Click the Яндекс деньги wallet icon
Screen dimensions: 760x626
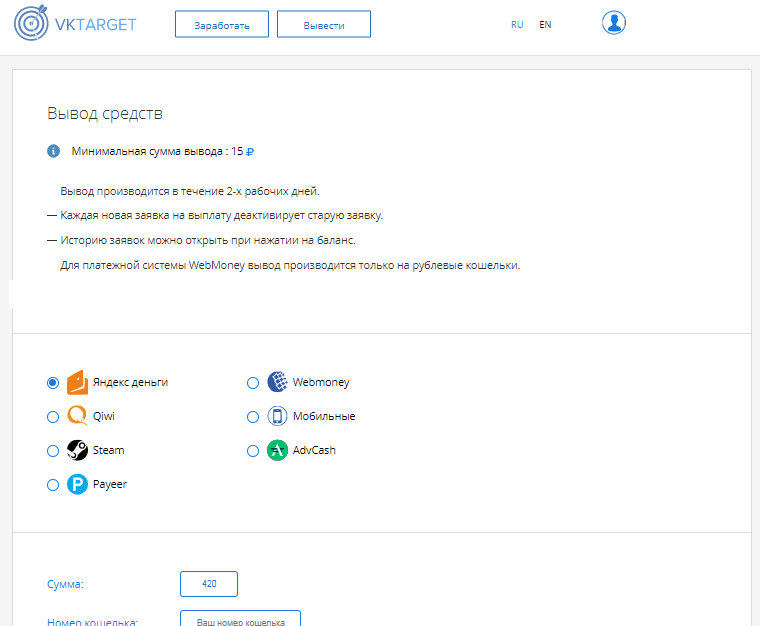[x=78, y=382]
